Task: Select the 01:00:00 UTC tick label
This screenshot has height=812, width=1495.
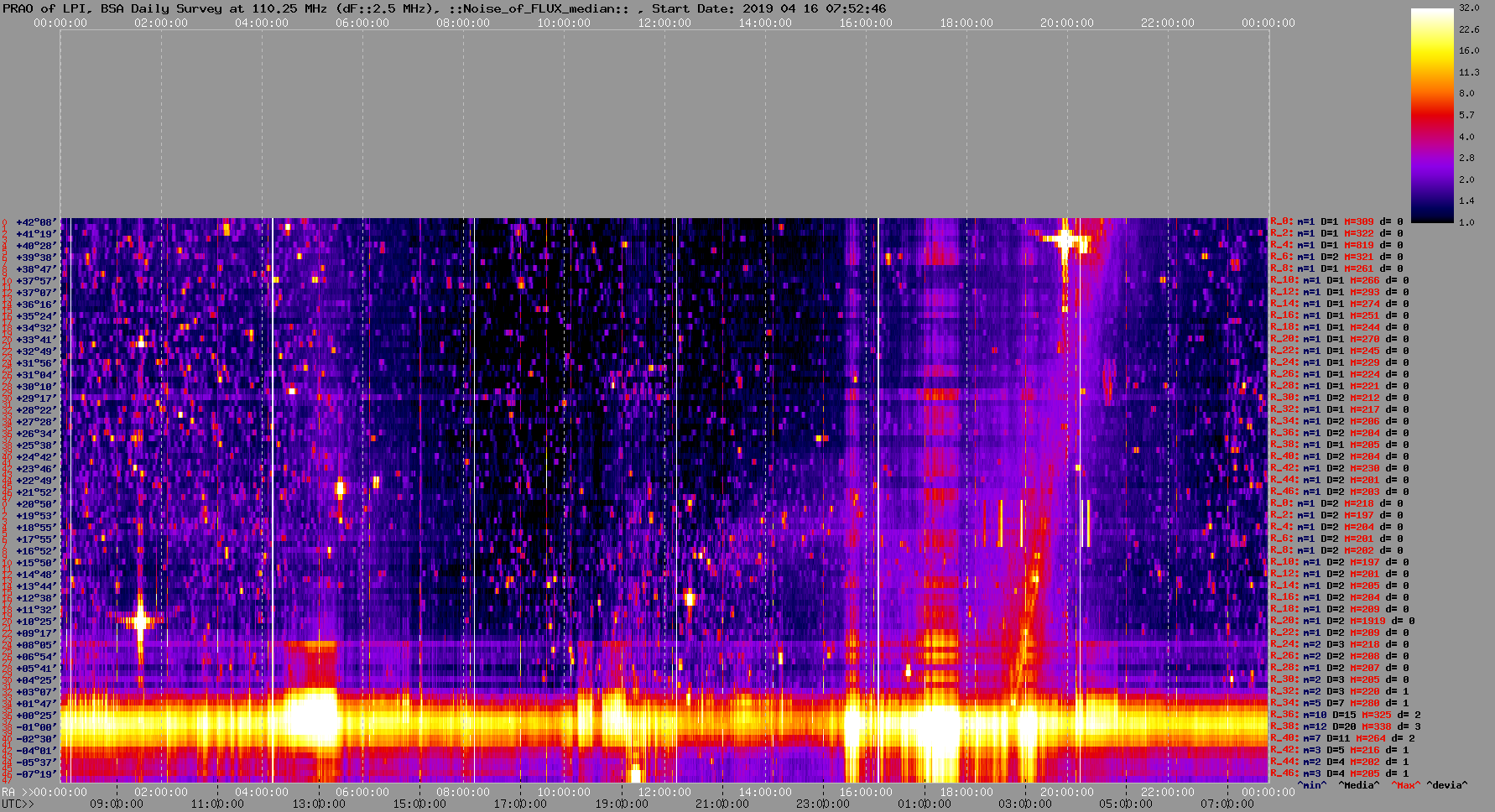Action: tap(925, 804)
